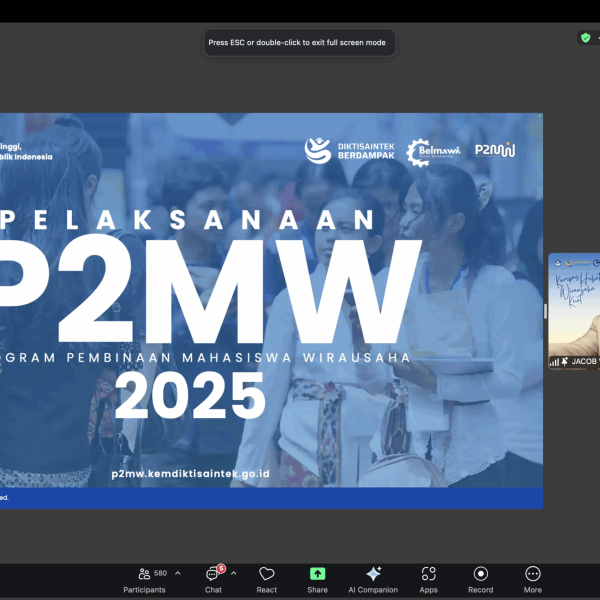Click the PELAKSANAAN heading text

[188, 220]
